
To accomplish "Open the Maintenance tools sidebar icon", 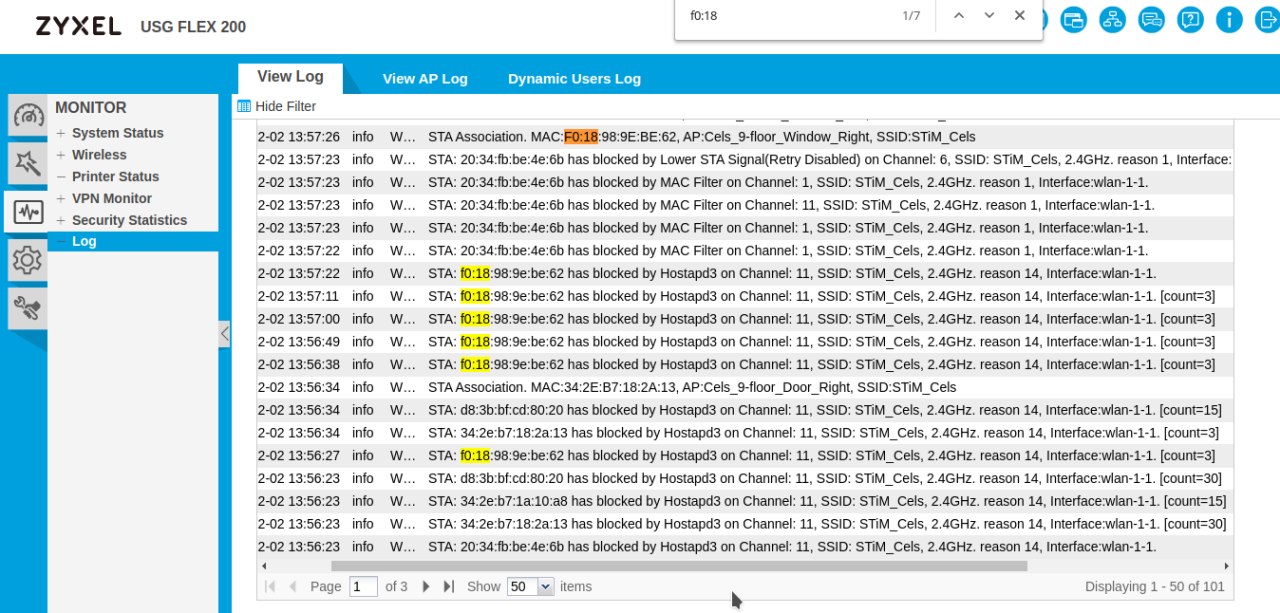I will (x=27, y=309).
